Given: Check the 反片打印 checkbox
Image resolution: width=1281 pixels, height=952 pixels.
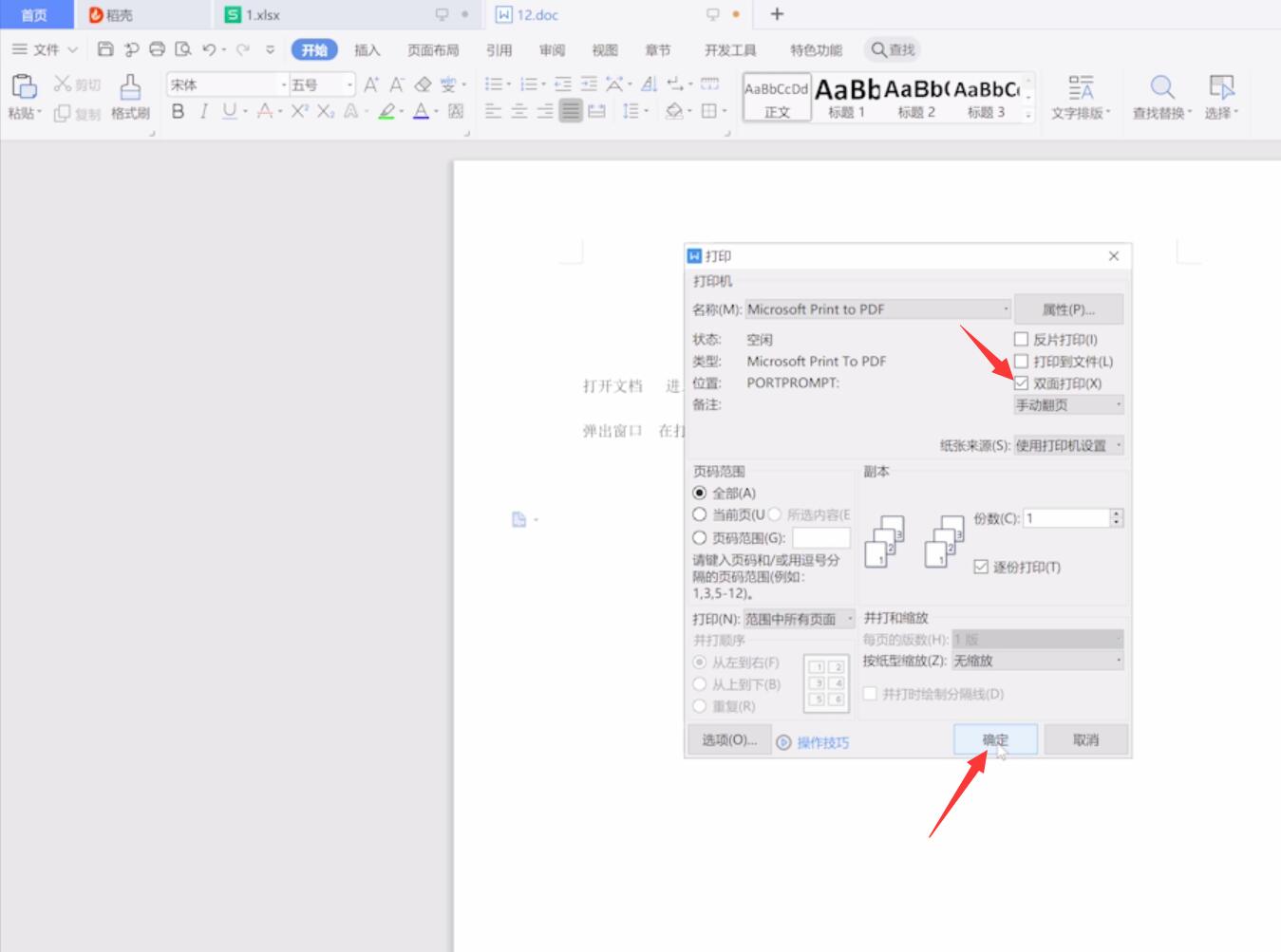Looking at the screenshot, I should [x=1022, y=339].
